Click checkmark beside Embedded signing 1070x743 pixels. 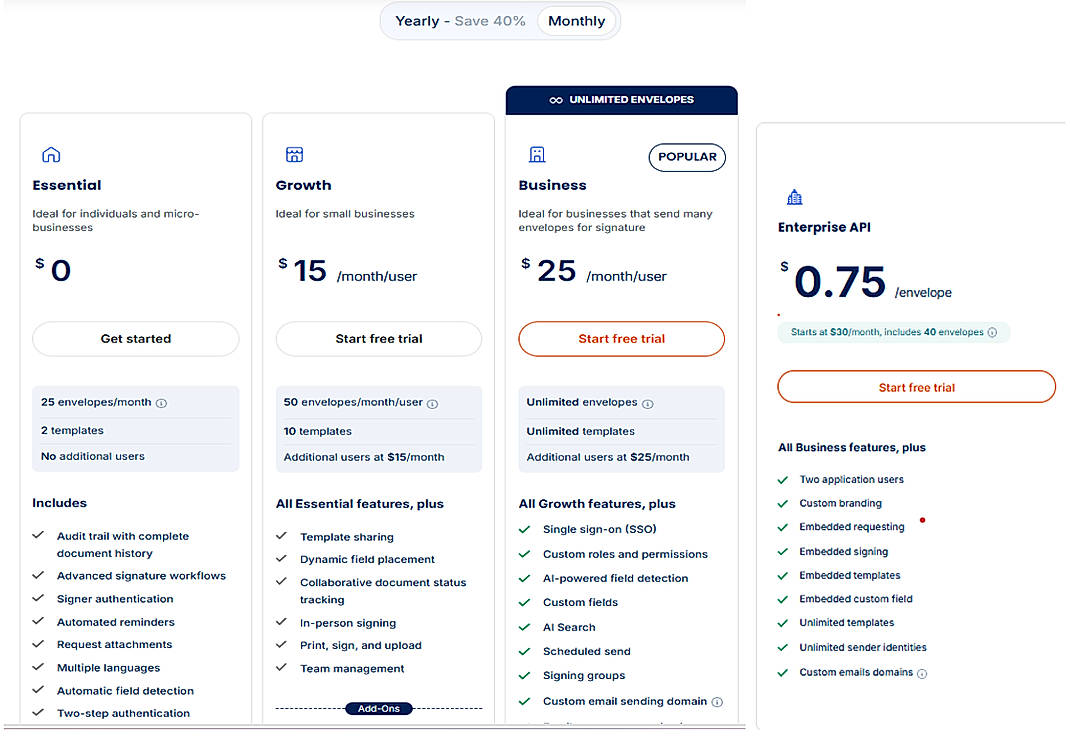click(x=783, y=551)
